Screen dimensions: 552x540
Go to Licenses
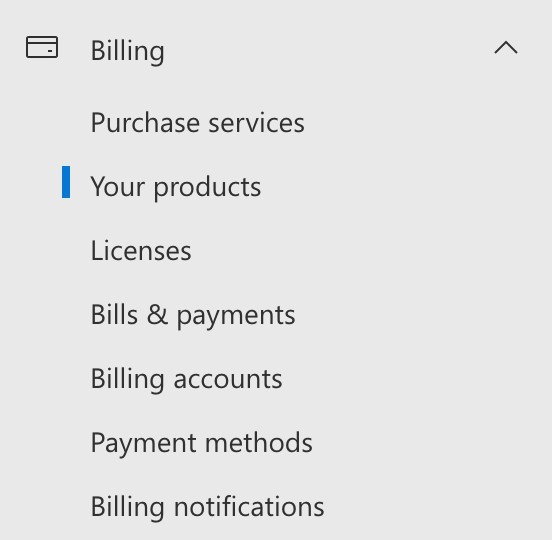[x=141, y=251]
